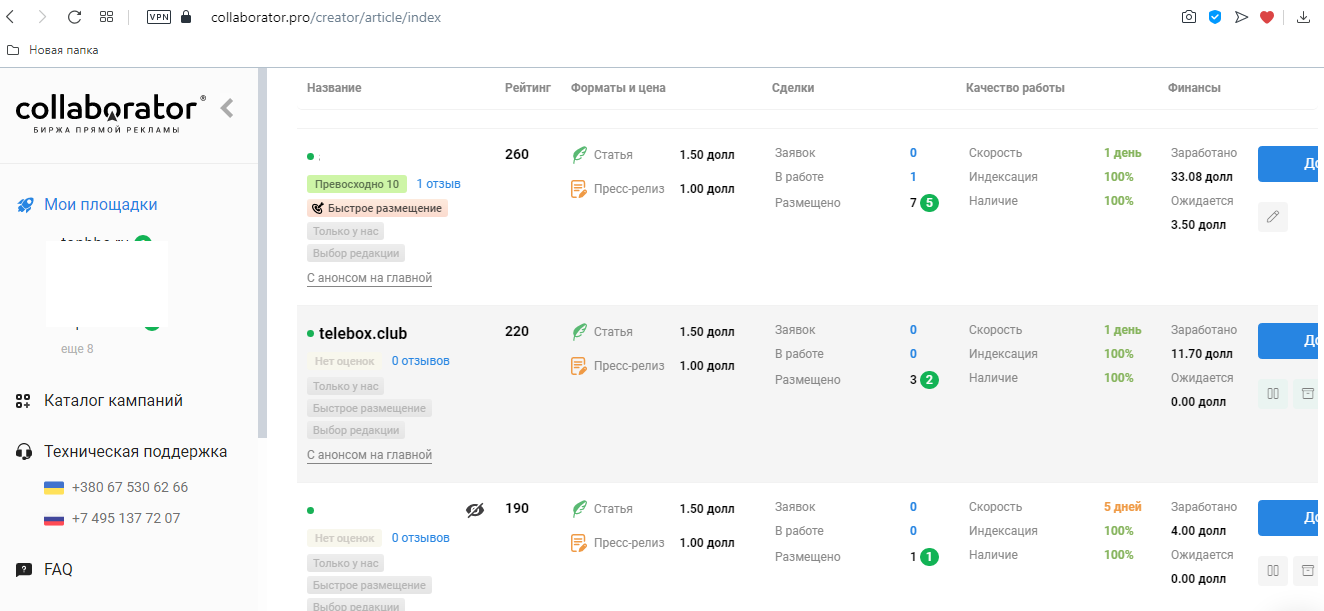1324x611 pixels.
Task: Go to Каталог кампаний
Action: (x=113, y=401)
